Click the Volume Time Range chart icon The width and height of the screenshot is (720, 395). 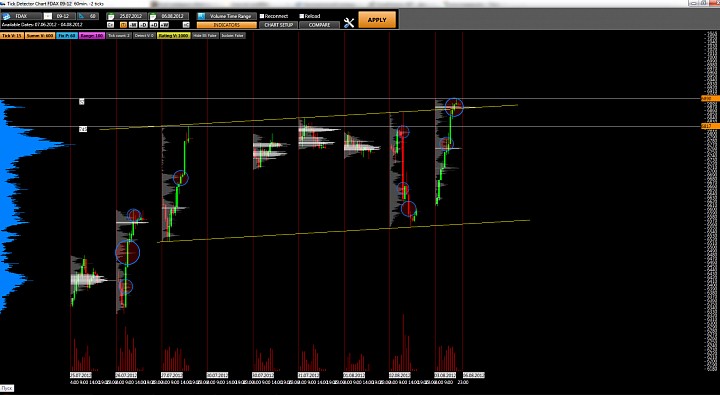coord(201,16)
